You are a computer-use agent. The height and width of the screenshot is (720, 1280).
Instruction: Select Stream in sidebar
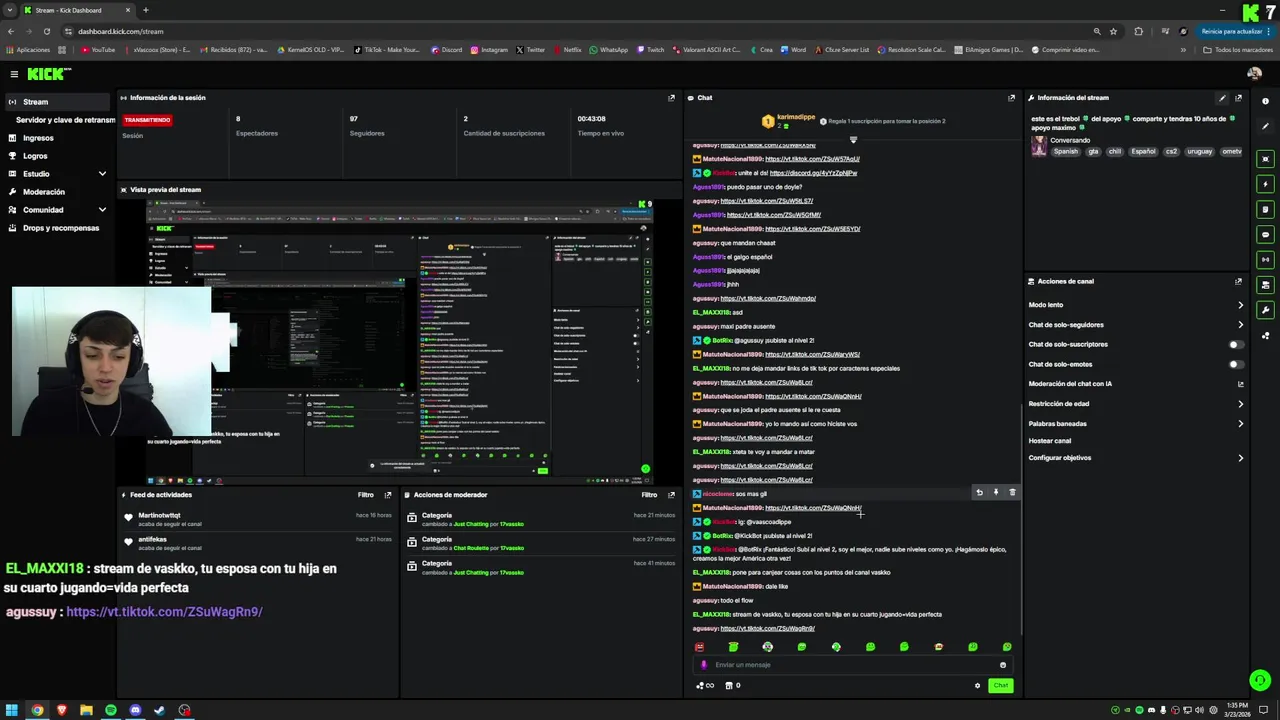coord(56,102)
